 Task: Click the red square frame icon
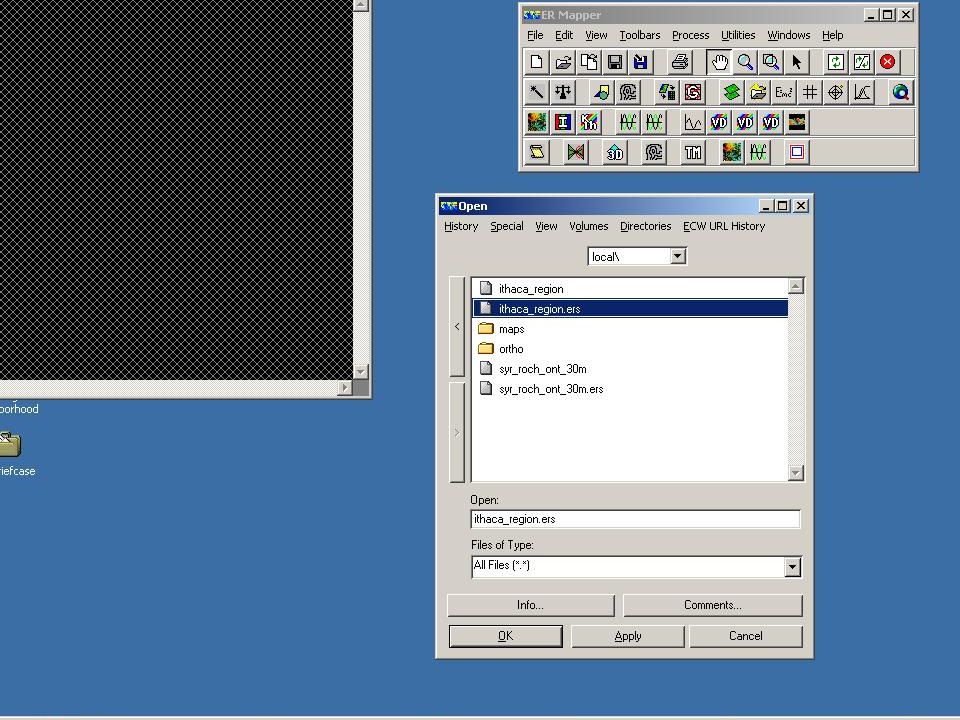797,152
